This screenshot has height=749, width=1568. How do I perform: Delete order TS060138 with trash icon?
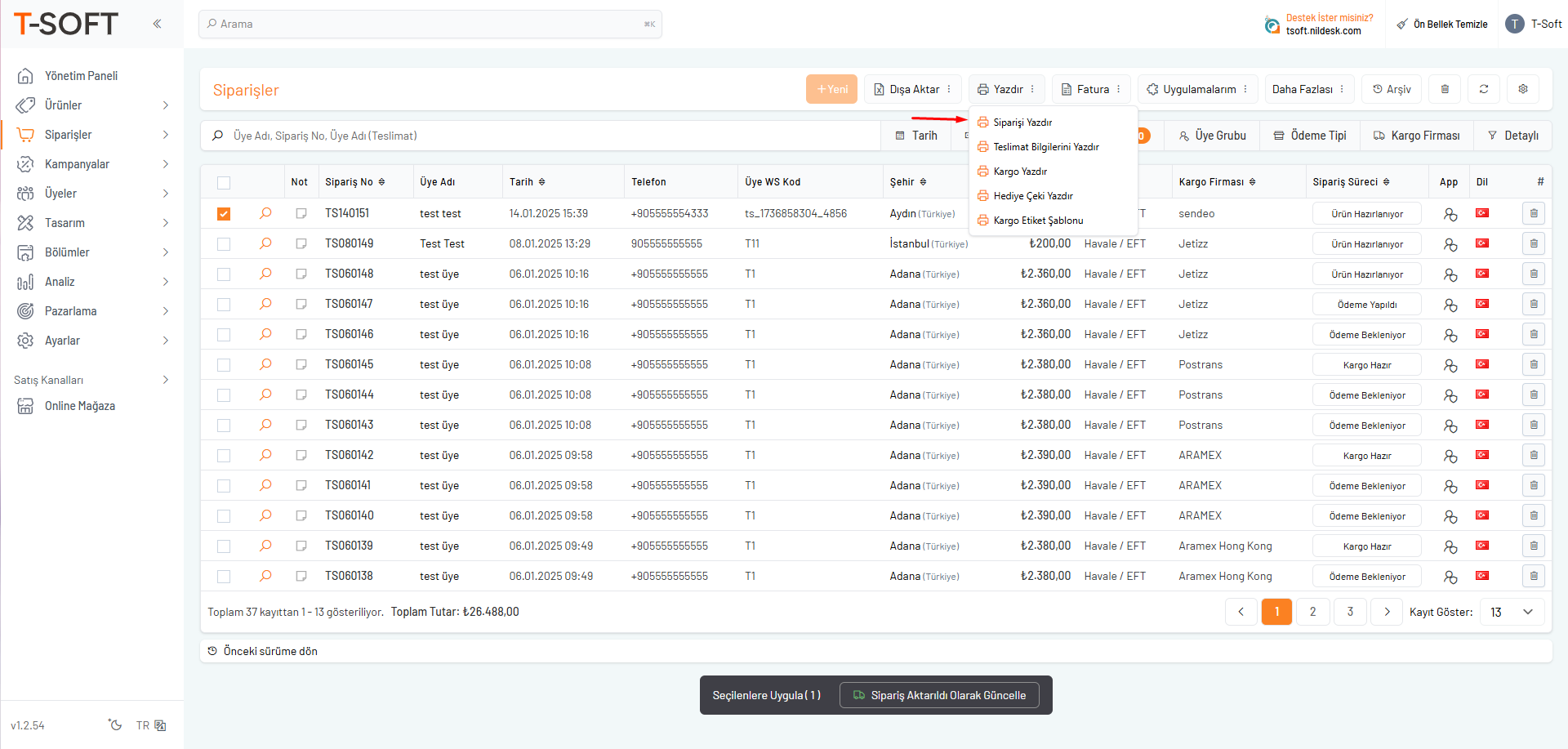click(x=1533, y=576)
